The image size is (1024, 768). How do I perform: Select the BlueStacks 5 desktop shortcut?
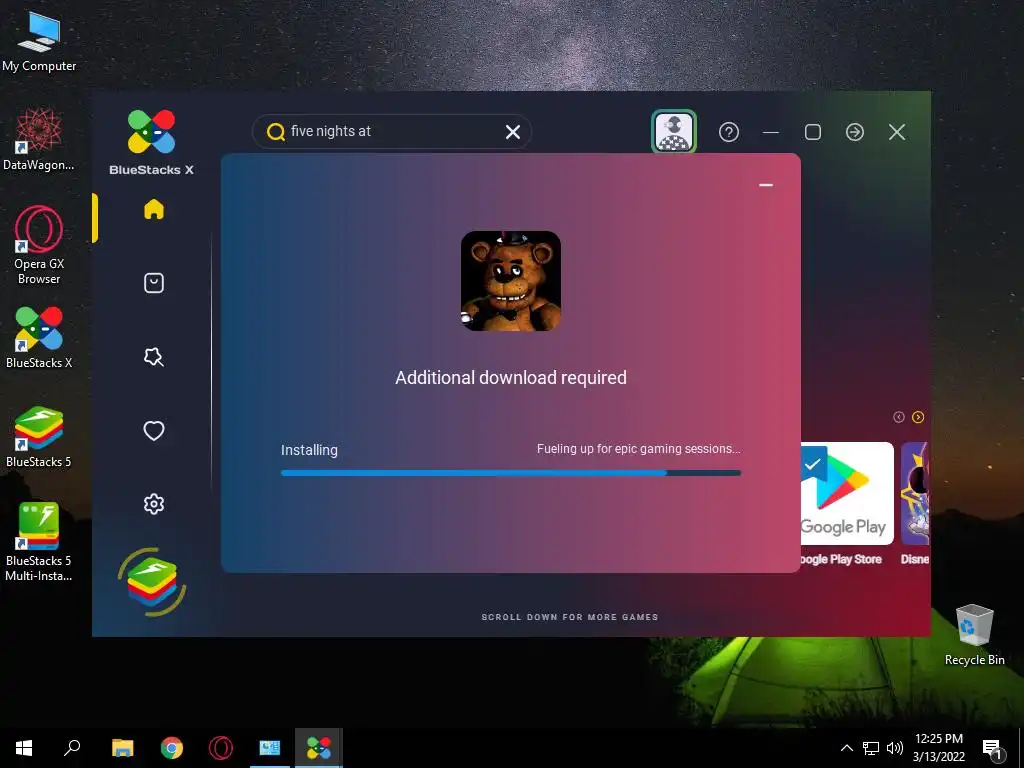click(39, 437)
